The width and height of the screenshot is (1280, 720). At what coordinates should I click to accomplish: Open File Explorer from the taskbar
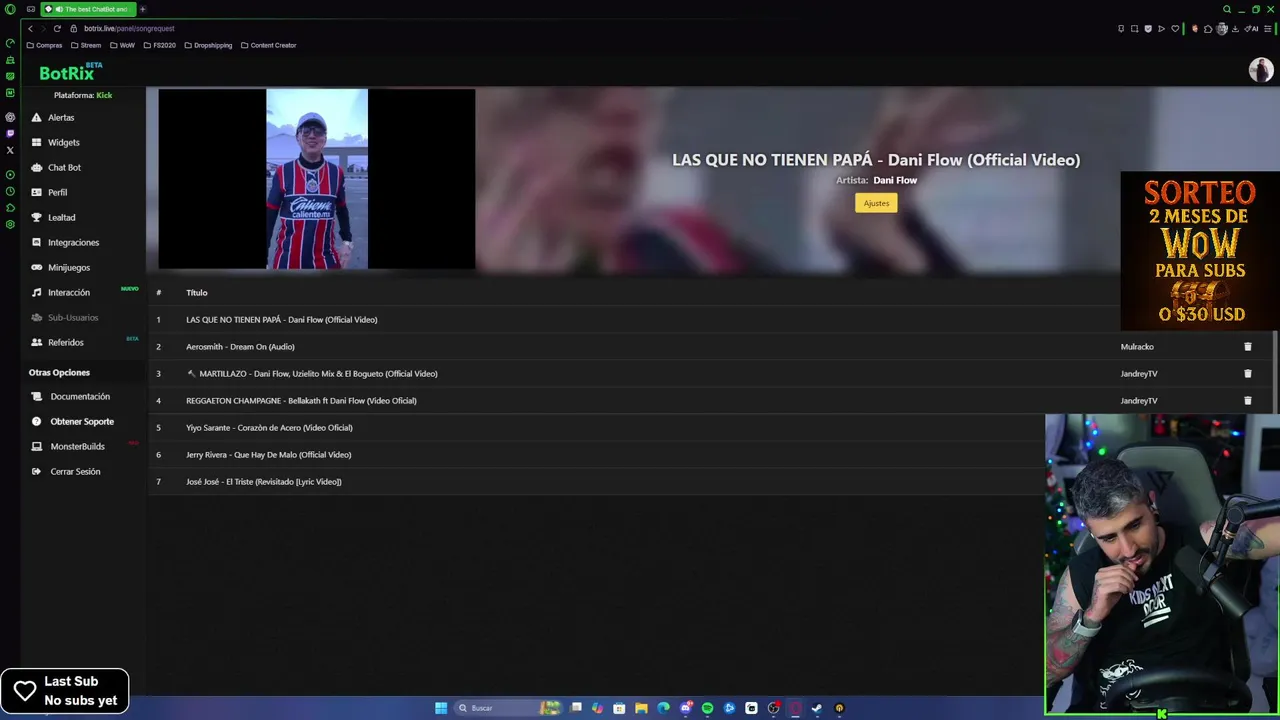(641, 708)
